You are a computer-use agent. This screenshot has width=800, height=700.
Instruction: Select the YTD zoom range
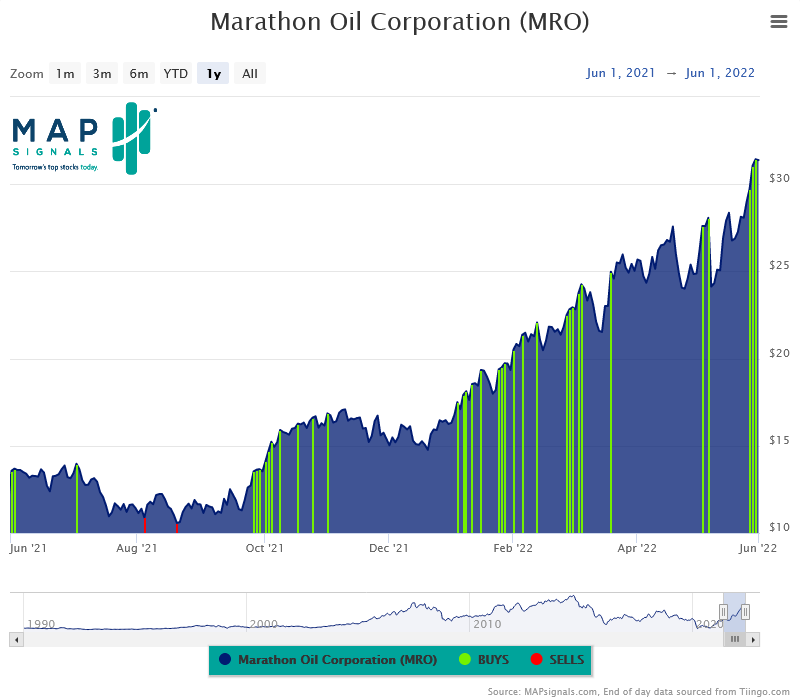(x=176, y=73)
